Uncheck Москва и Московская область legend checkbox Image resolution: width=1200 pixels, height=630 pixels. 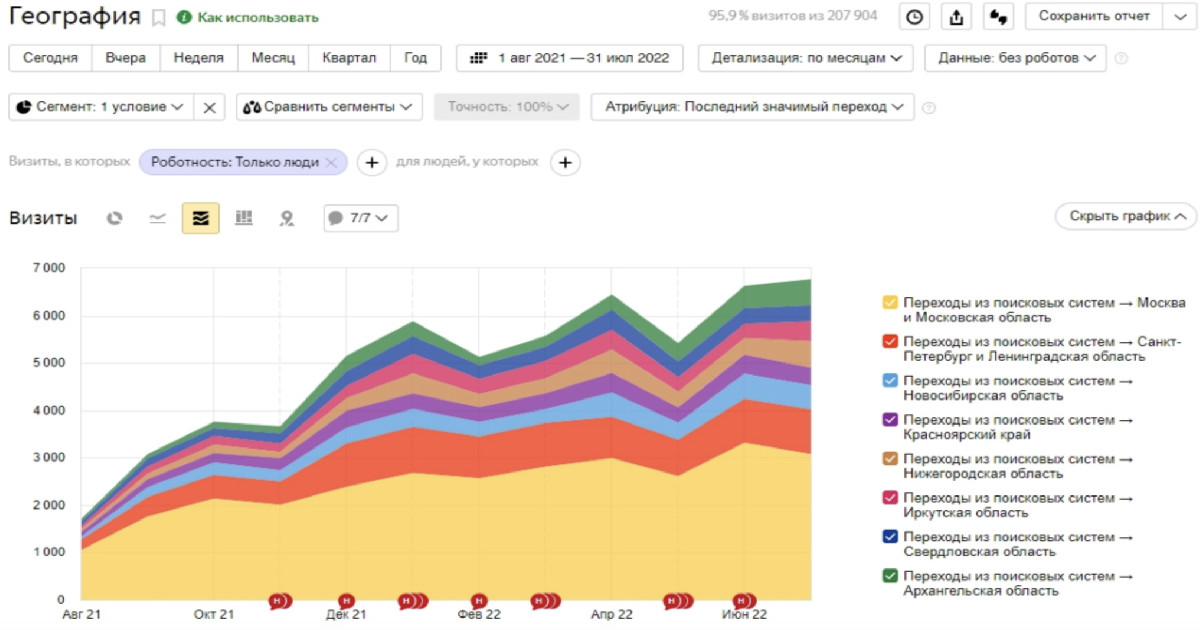(x=889, y=302)
